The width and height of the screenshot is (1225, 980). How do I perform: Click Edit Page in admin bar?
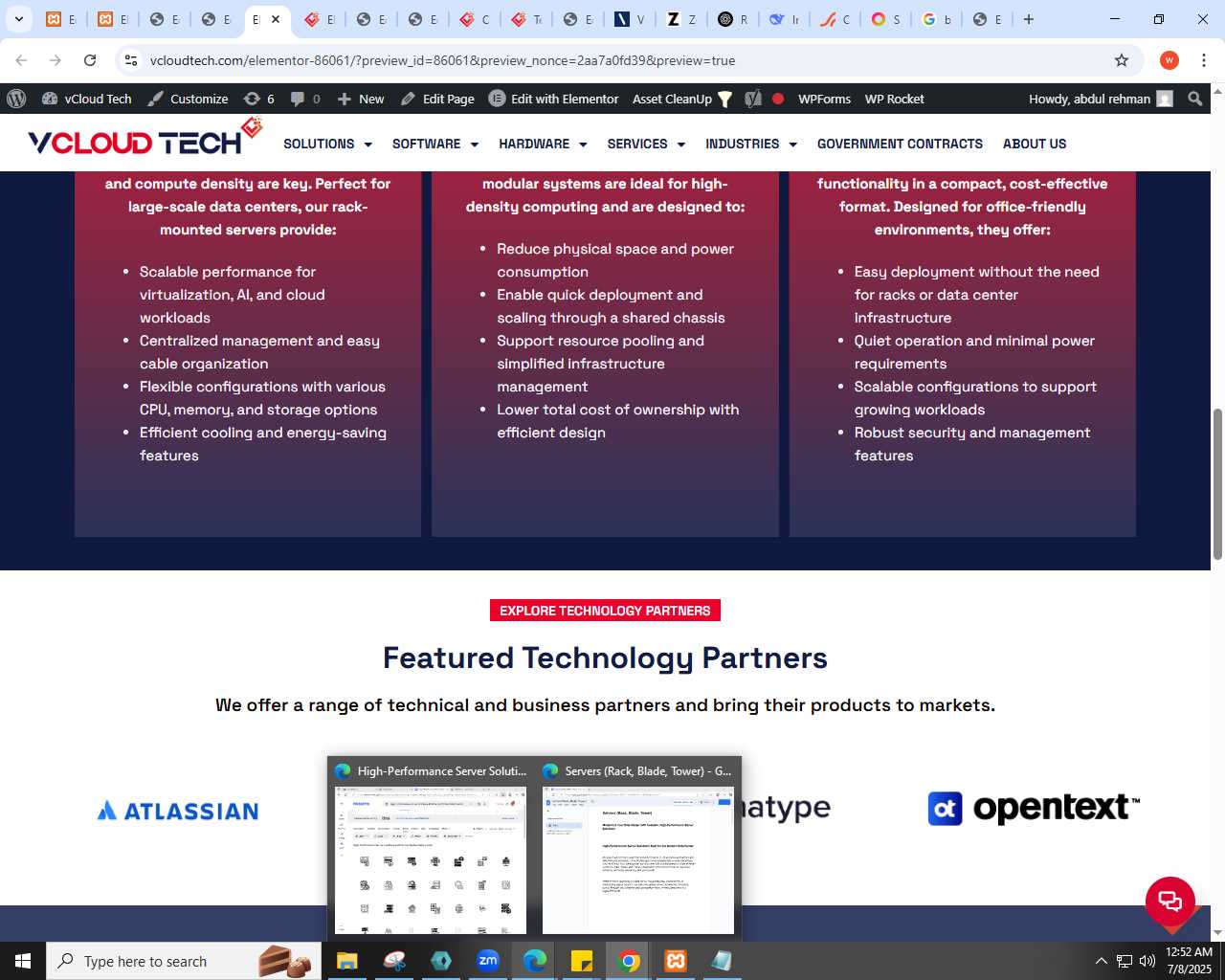(437, 99)
